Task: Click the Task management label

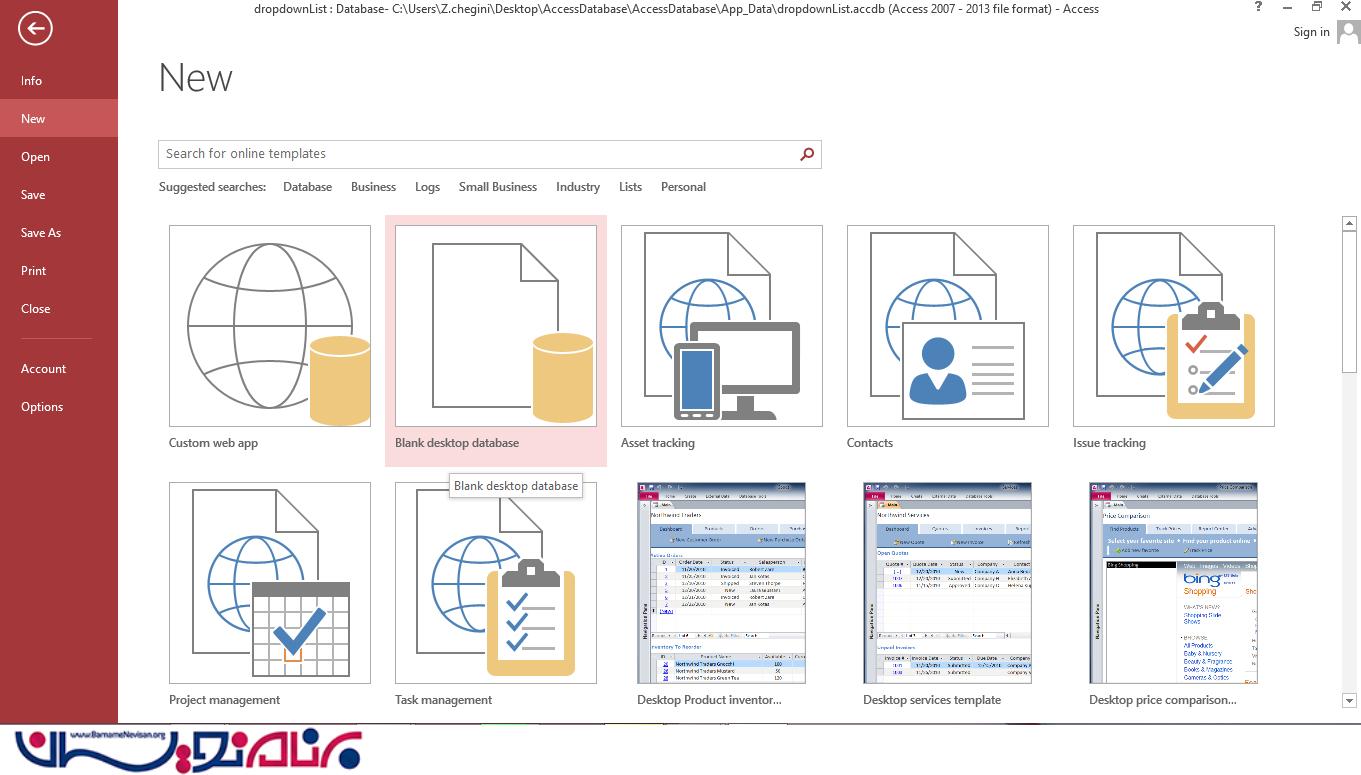Action: tap(443, 700)
